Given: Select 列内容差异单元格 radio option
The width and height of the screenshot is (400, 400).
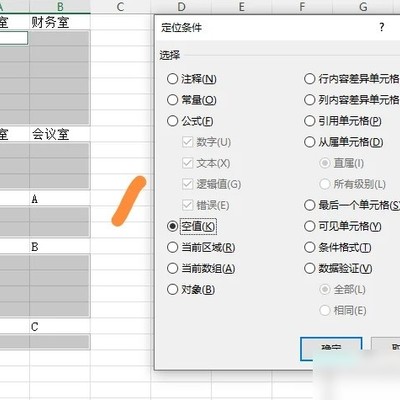Looking at the screenshot, I should point(310,100).
